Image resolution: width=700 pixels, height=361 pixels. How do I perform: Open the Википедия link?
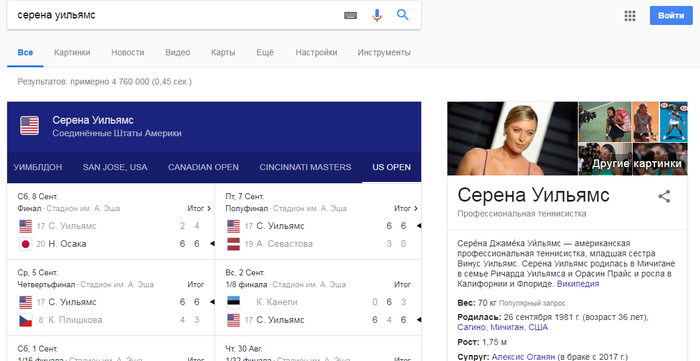[x=578, y=284]
